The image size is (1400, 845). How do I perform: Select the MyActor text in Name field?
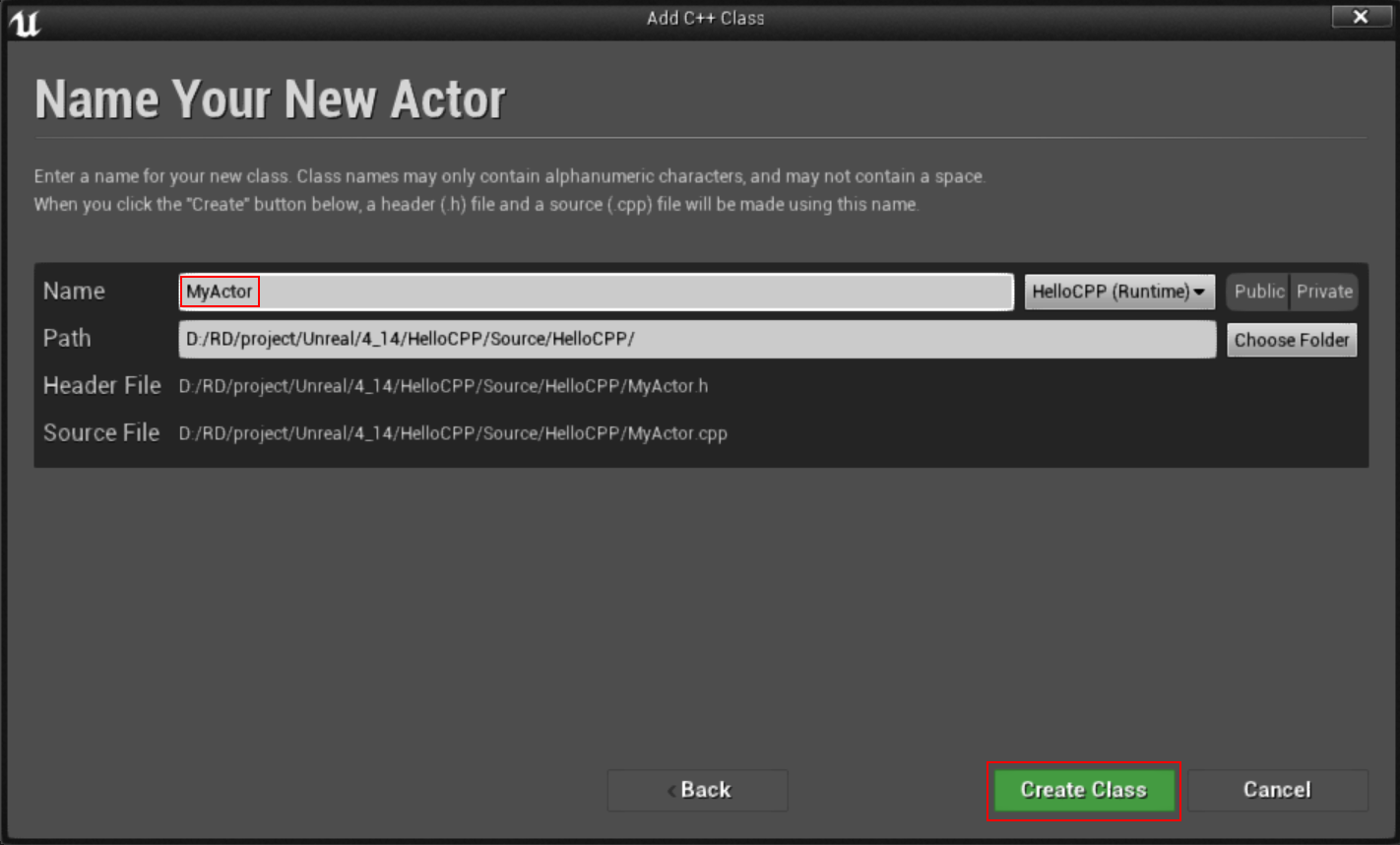219,292
